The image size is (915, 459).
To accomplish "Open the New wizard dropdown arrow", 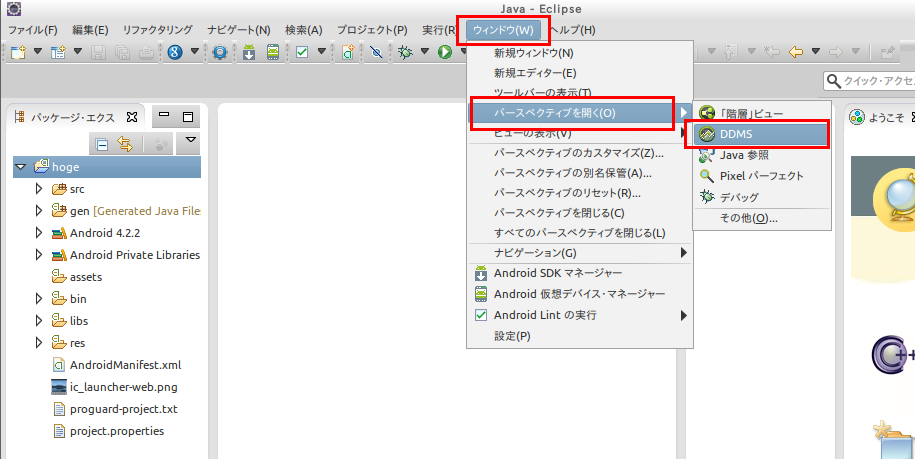I will (38, 51).
